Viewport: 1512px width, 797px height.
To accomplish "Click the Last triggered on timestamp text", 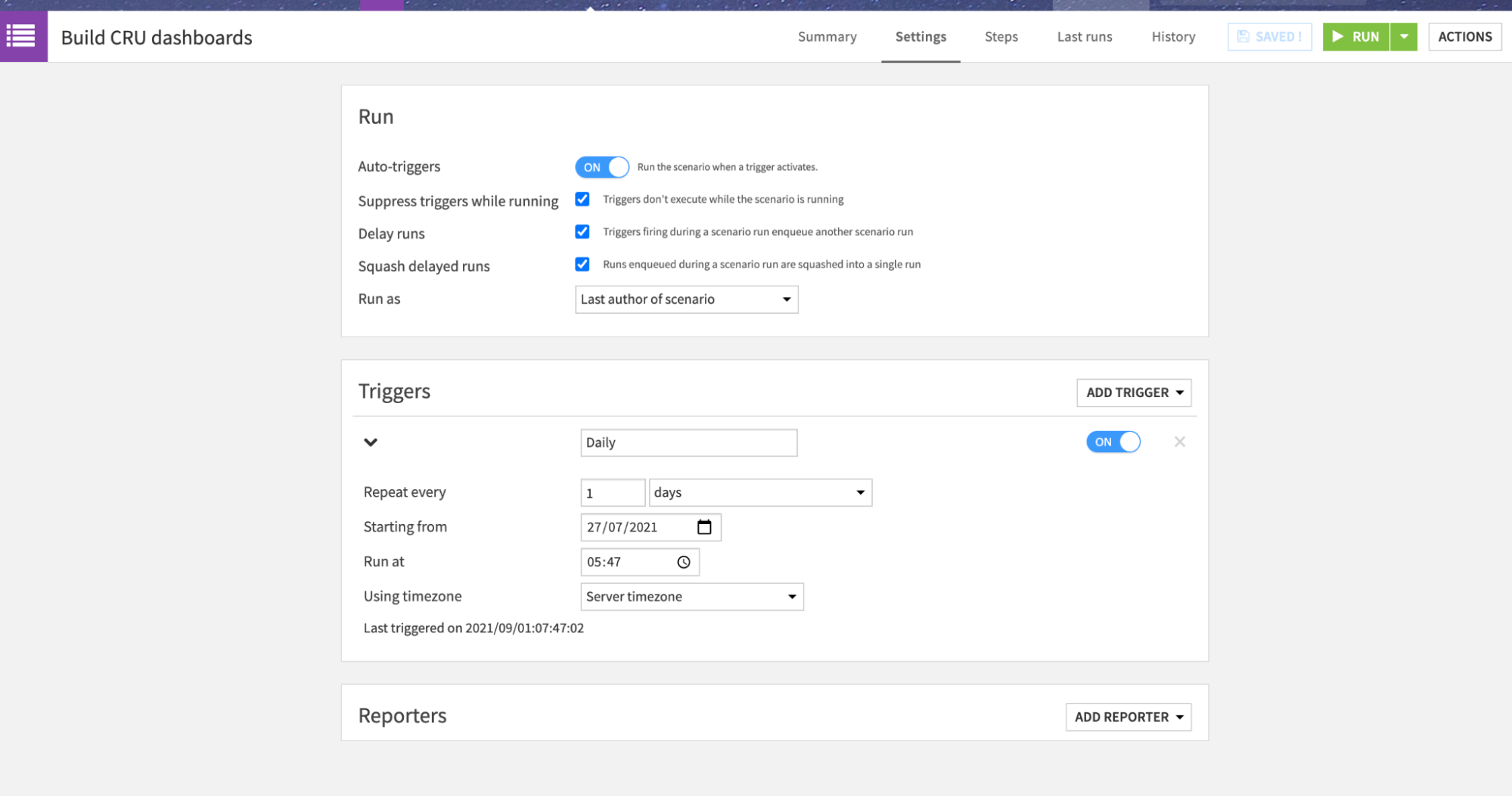I will [x=473, y=628].
